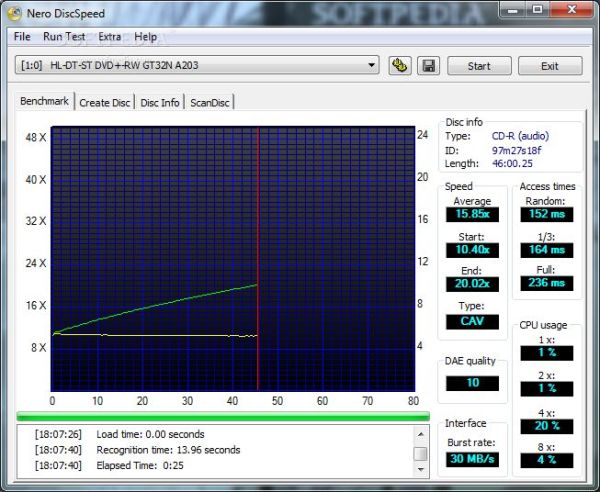Click the floppy disk save icon
The image size is (600, 492).
(x=428, y=66)
